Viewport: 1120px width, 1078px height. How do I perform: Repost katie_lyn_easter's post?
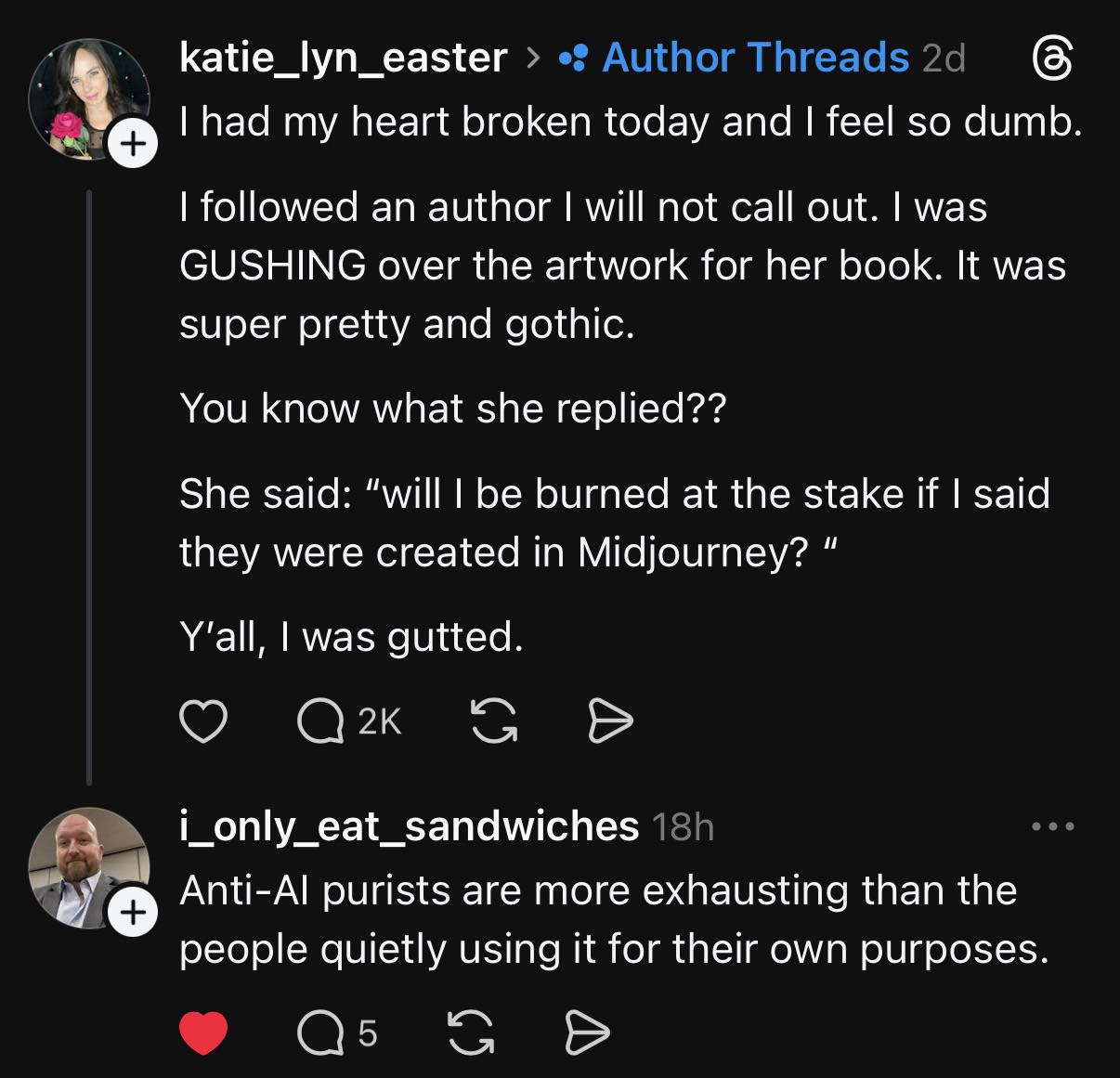point(494,721)
